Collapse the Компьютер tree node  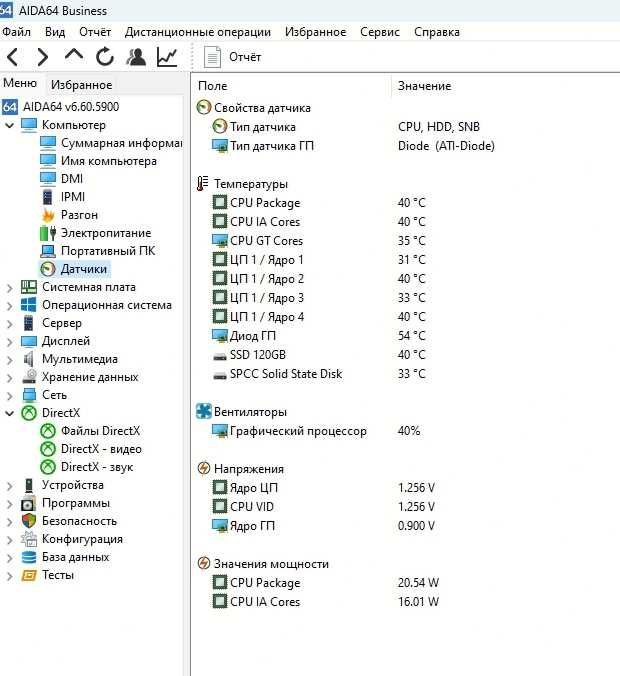[x=9, y=125]
